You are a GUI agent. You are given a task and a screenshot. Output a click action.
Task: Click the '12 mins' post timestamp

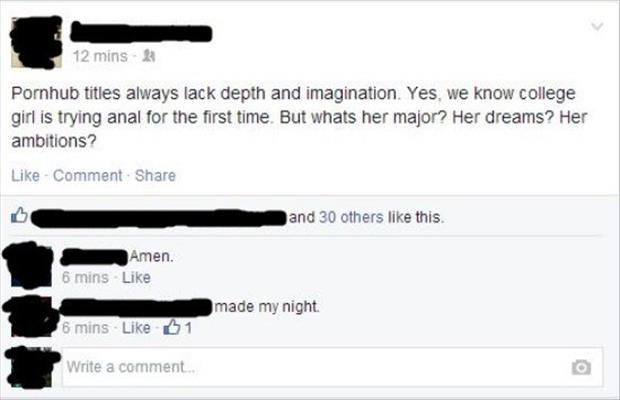click(x=100, y=56)
